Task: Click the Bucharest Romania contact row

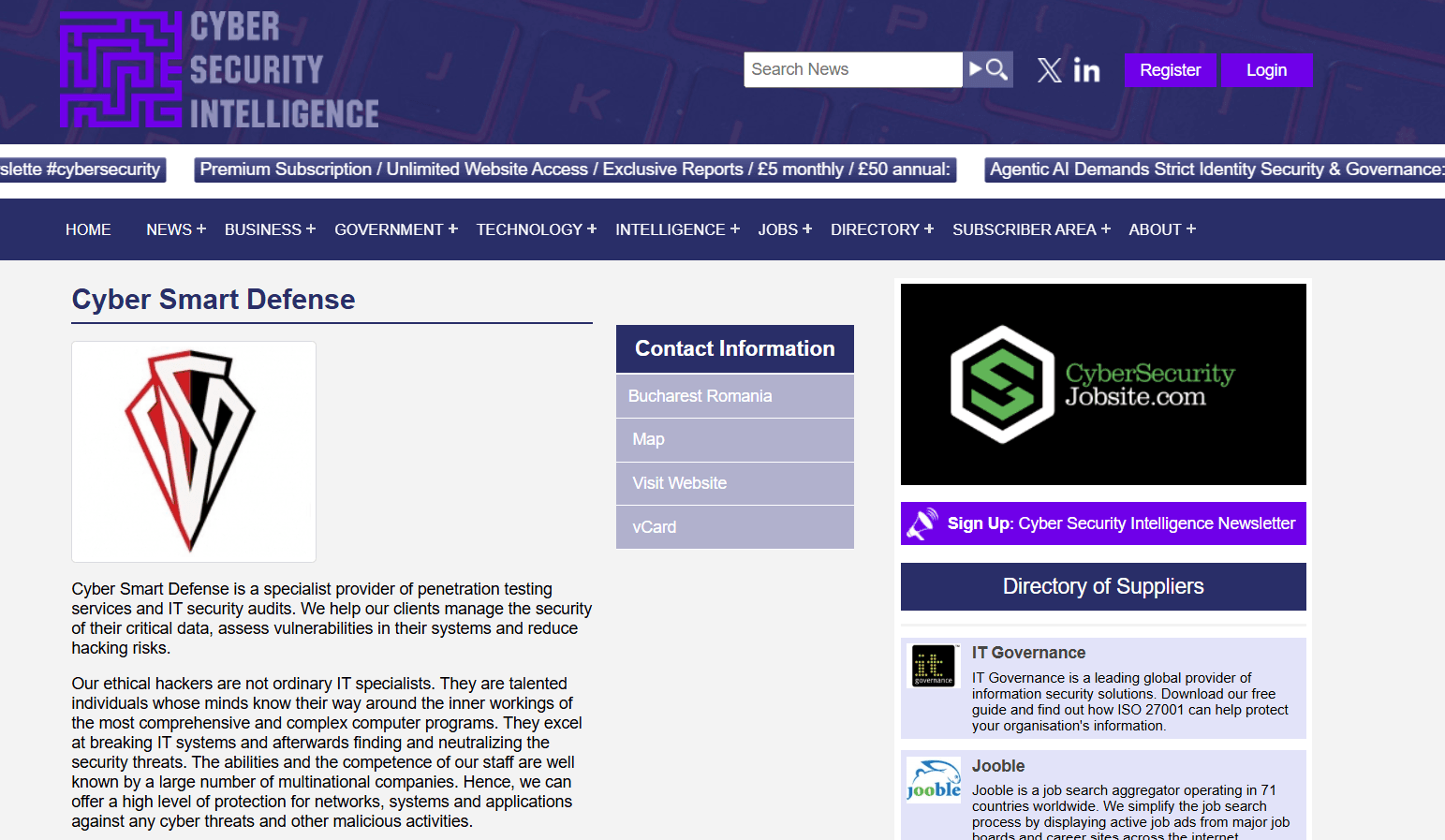Action: 735,396
